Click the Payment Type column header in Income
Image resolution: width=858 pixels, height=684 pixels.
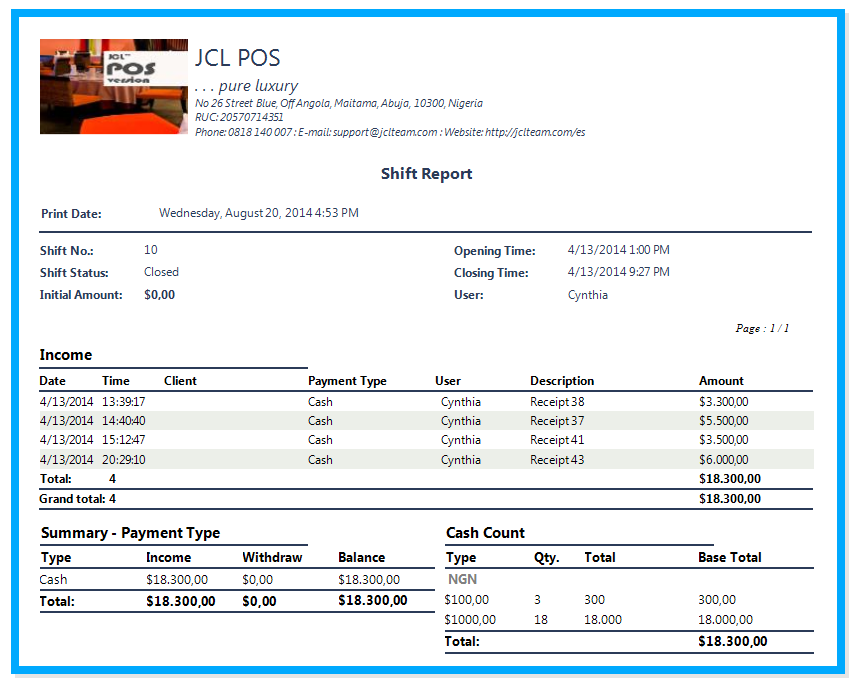click(x=347, y=381)
